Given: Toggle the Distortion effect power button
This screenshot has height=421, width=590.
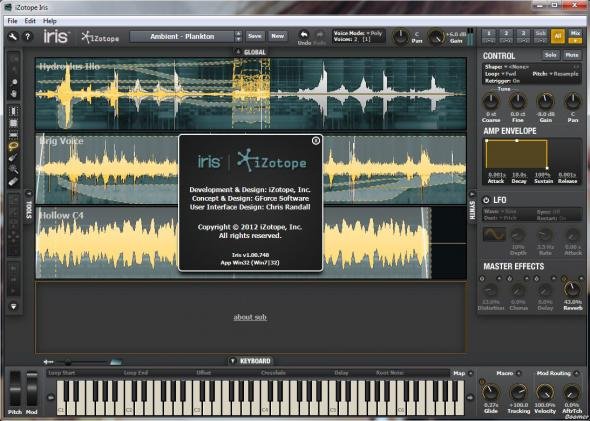Looking at the screenshot, I should tap(482, 279).
